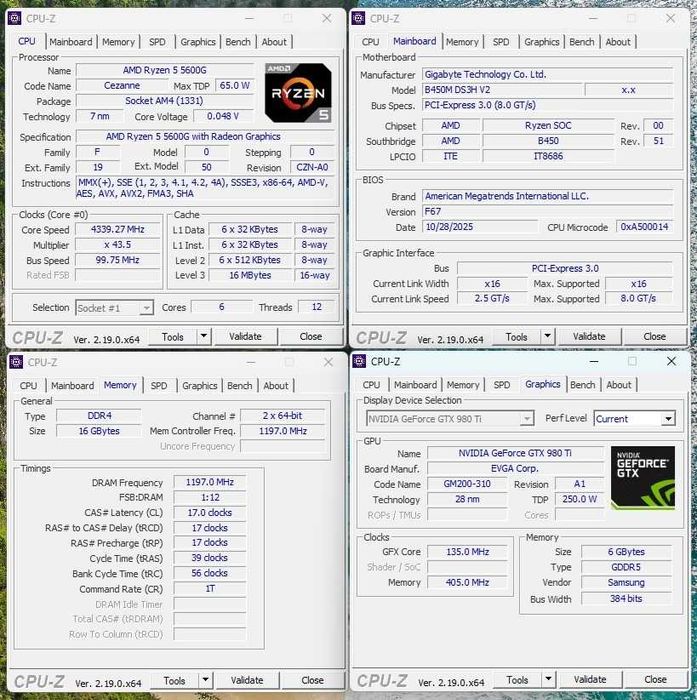Open the Tools dropdown arrow in the Graphics window
Viewport: 697px width, 700px height.
coord(548,679)
